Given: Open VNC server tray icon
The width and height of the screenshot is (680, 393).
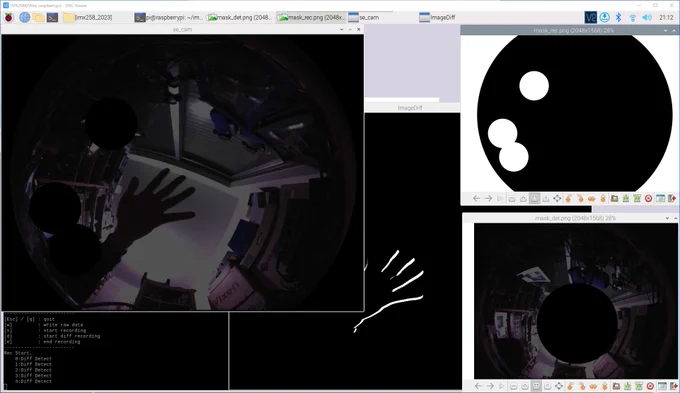Looking at the screenshot, I should (591, 17).
